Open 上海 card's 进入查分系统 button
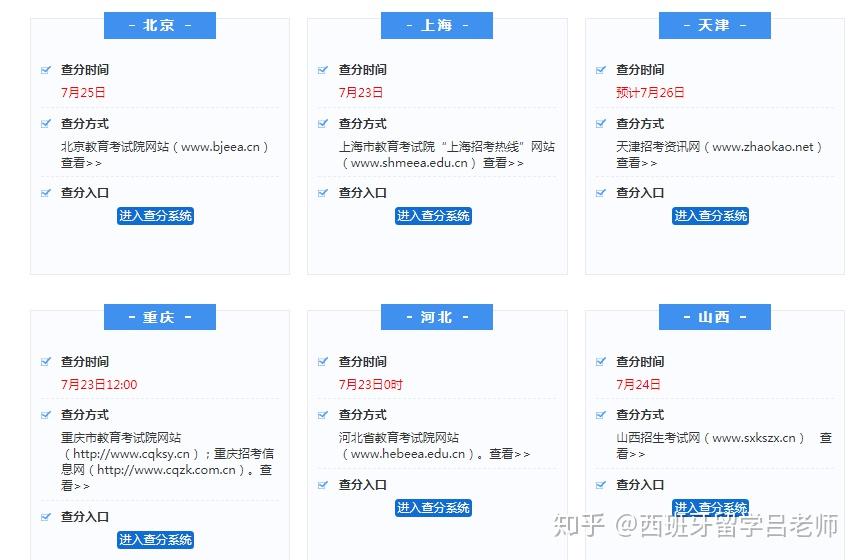The image size is (860, 560). [x=433, y=216]
